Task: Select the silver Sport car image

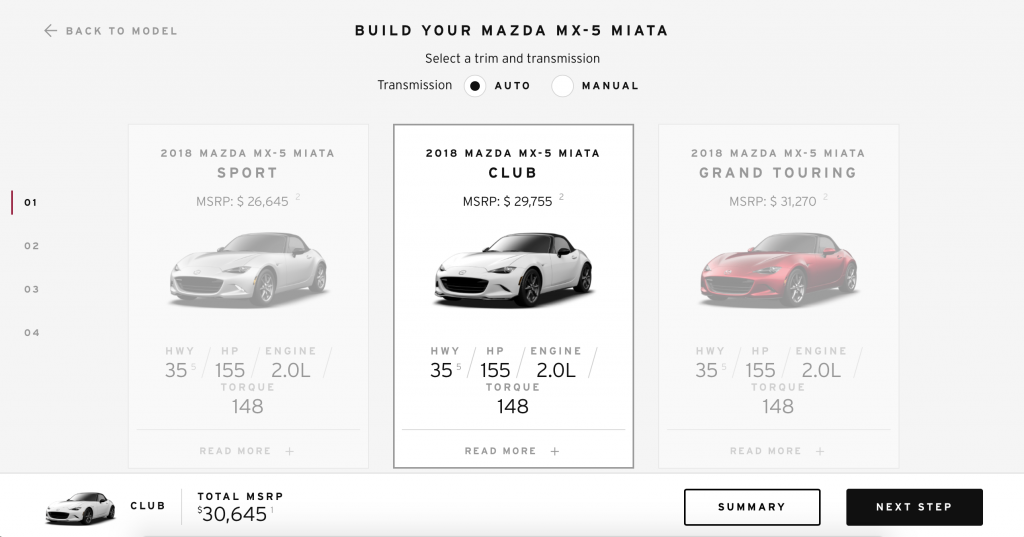Action: click(x=248, y=269)
